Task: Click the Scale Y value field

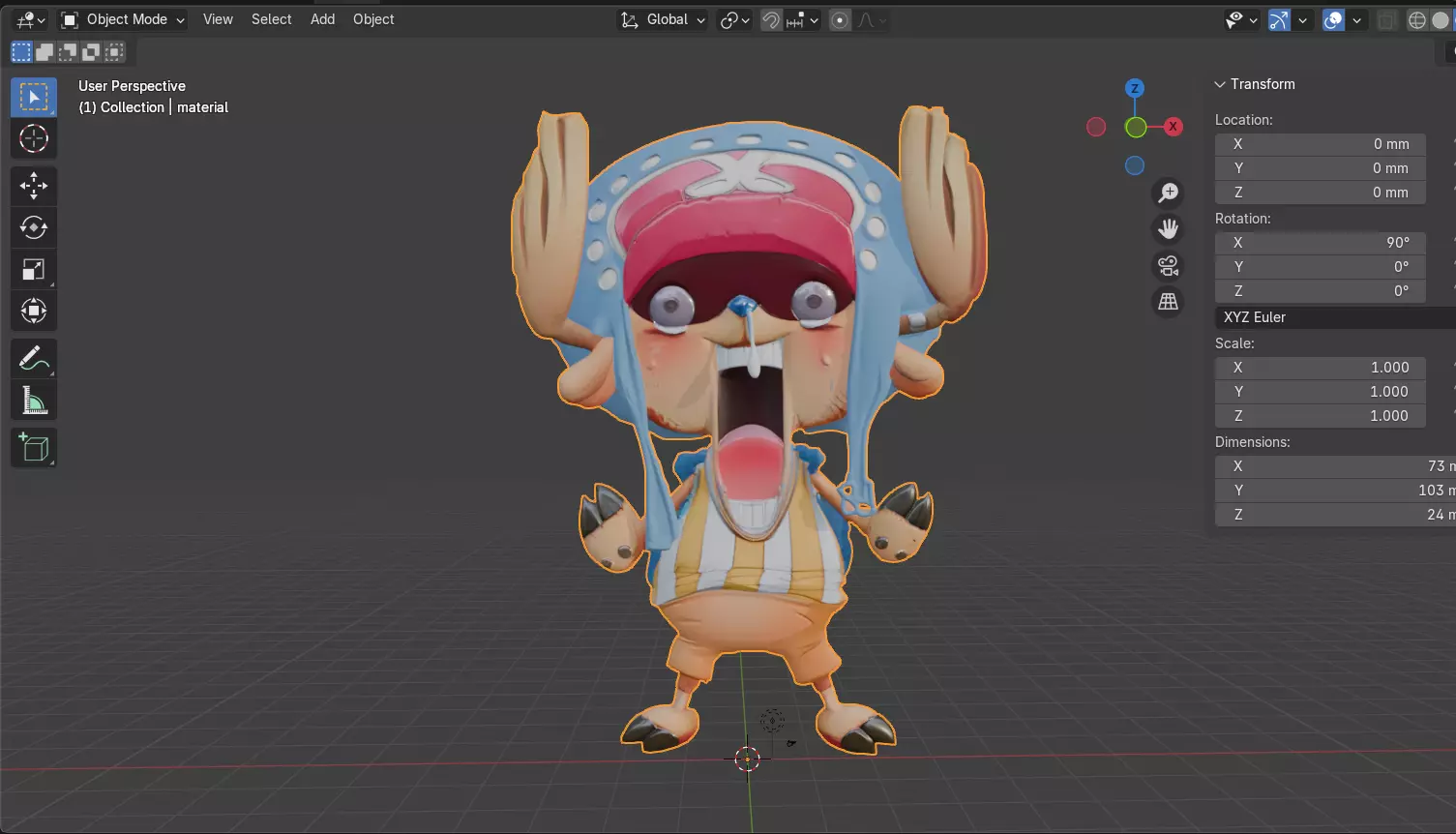Action: (1321, 392)
